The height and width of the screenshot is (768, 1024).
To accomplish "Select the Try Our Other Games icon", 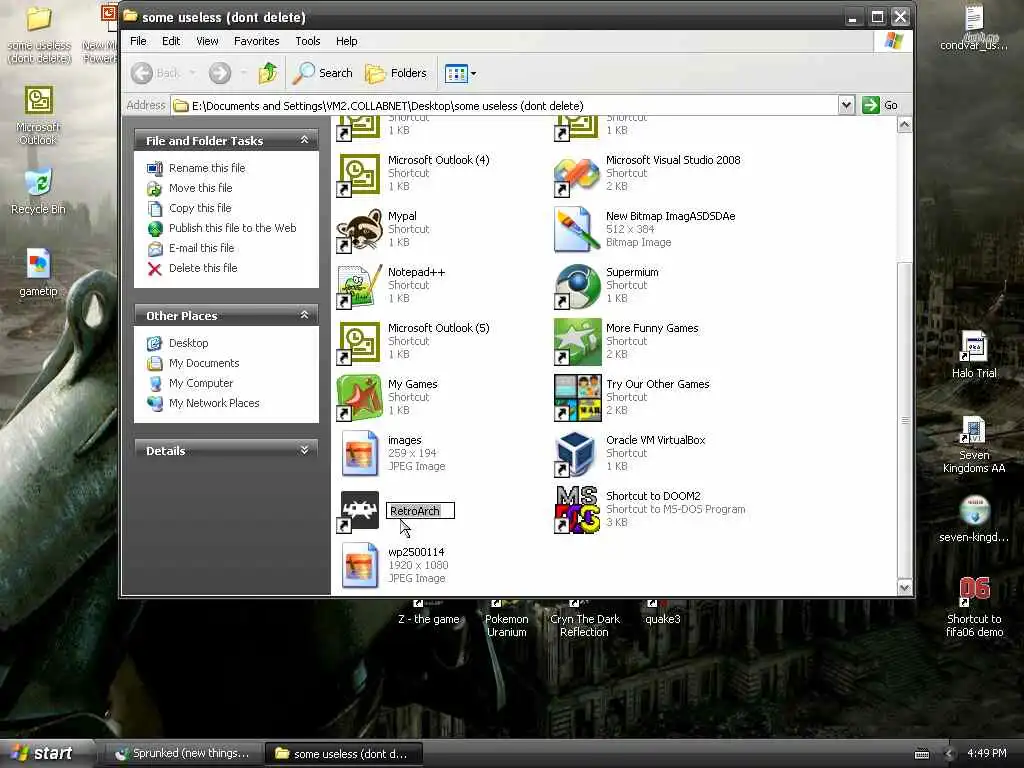I will (x=577, y=398).
